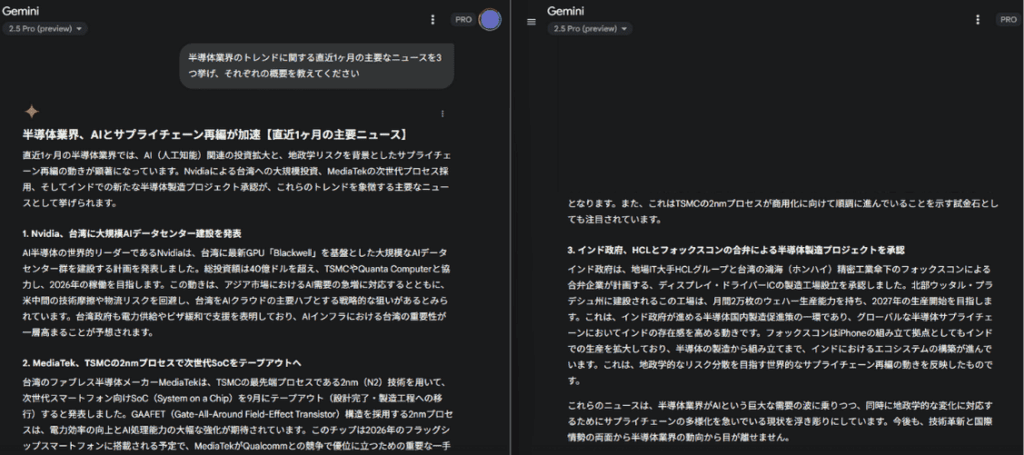Click the headline 半導体業界、AIとサプライチェーン再編が加速
1024x455 pixels.
[x=216, y=135]
